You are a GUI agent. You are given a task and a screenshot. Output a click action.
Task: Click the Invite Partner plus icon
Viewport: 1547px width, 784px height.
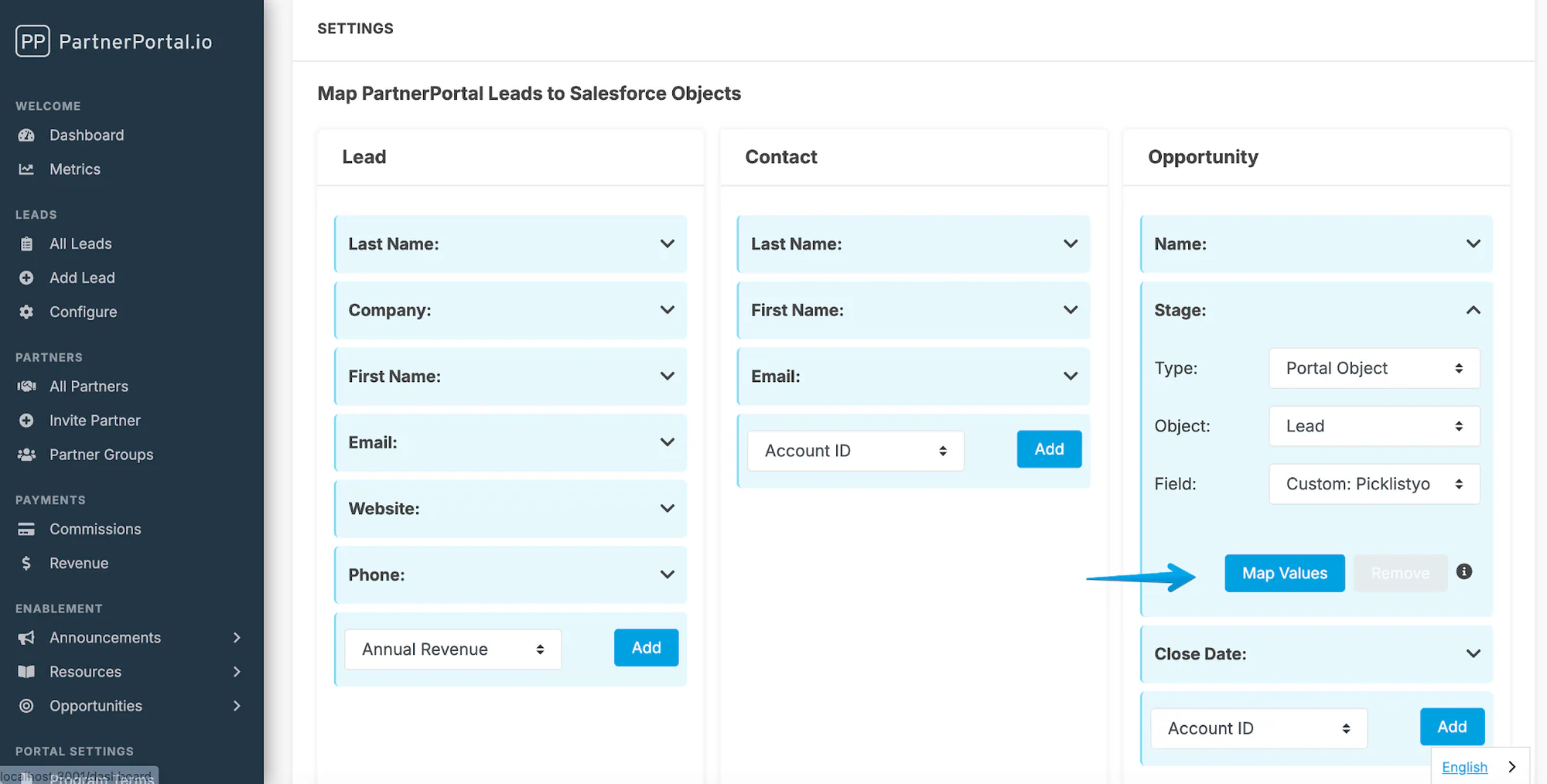pos(26,421)
